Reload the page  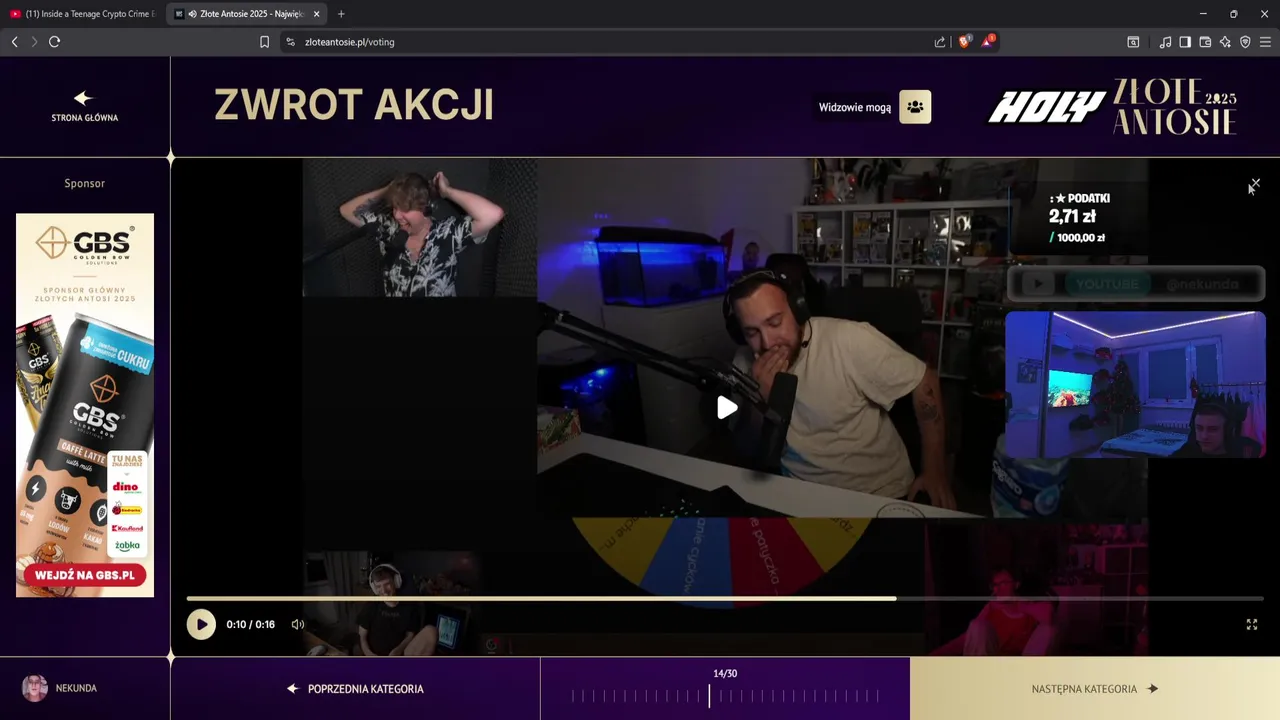54,42
